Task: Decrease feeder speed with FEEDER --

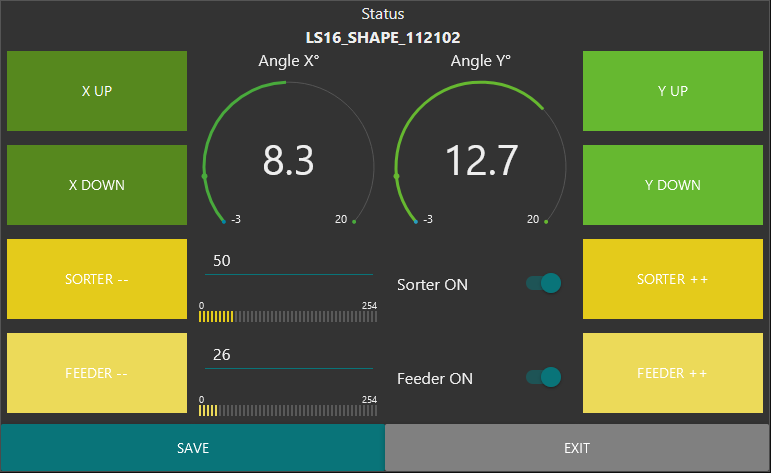Action: [x=97, y=373]
